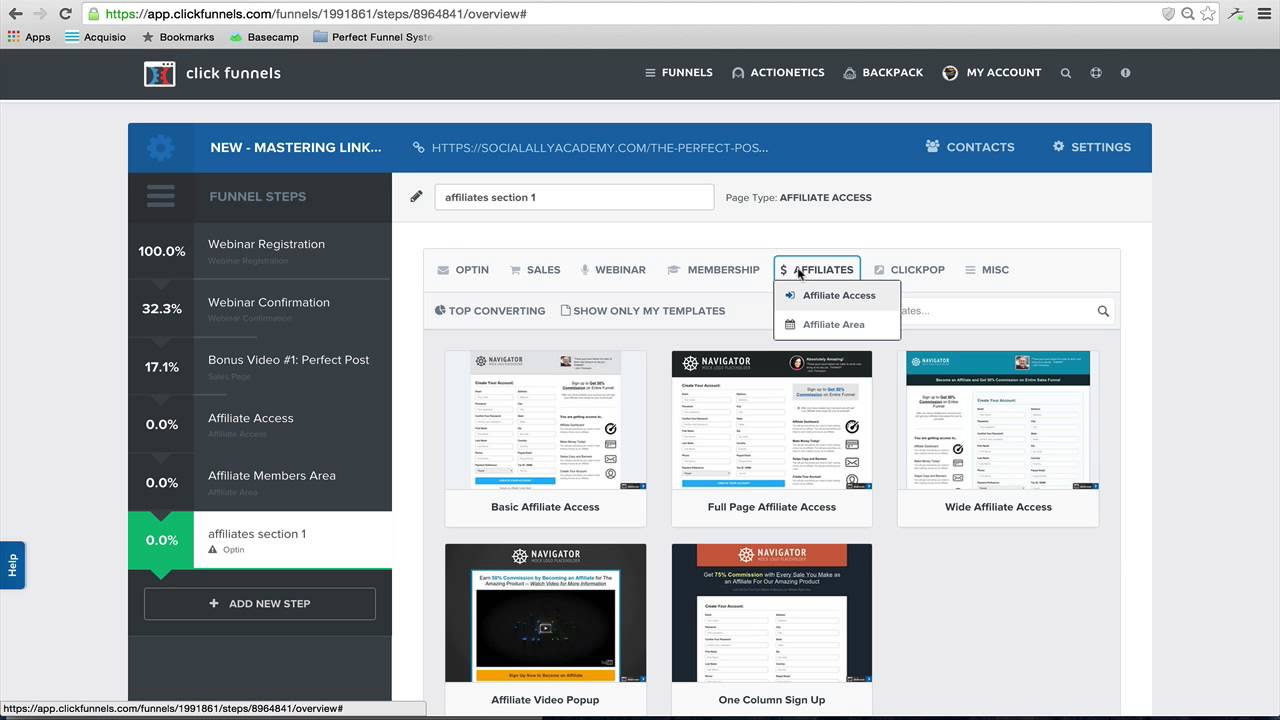The width and height of the screenshot is (1280, 720).
Task: Open the search magnifier in top navigation
Action: (x=1066, y=73)
